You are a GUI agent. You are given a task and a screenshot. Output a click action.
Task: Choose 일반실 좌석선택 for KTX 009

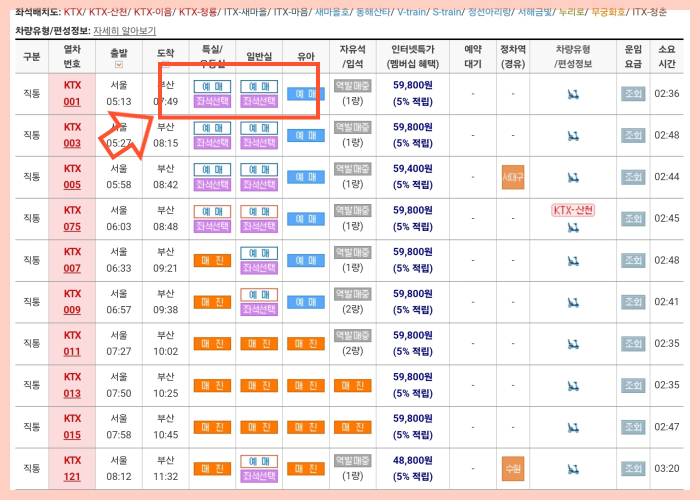(259, 309)
